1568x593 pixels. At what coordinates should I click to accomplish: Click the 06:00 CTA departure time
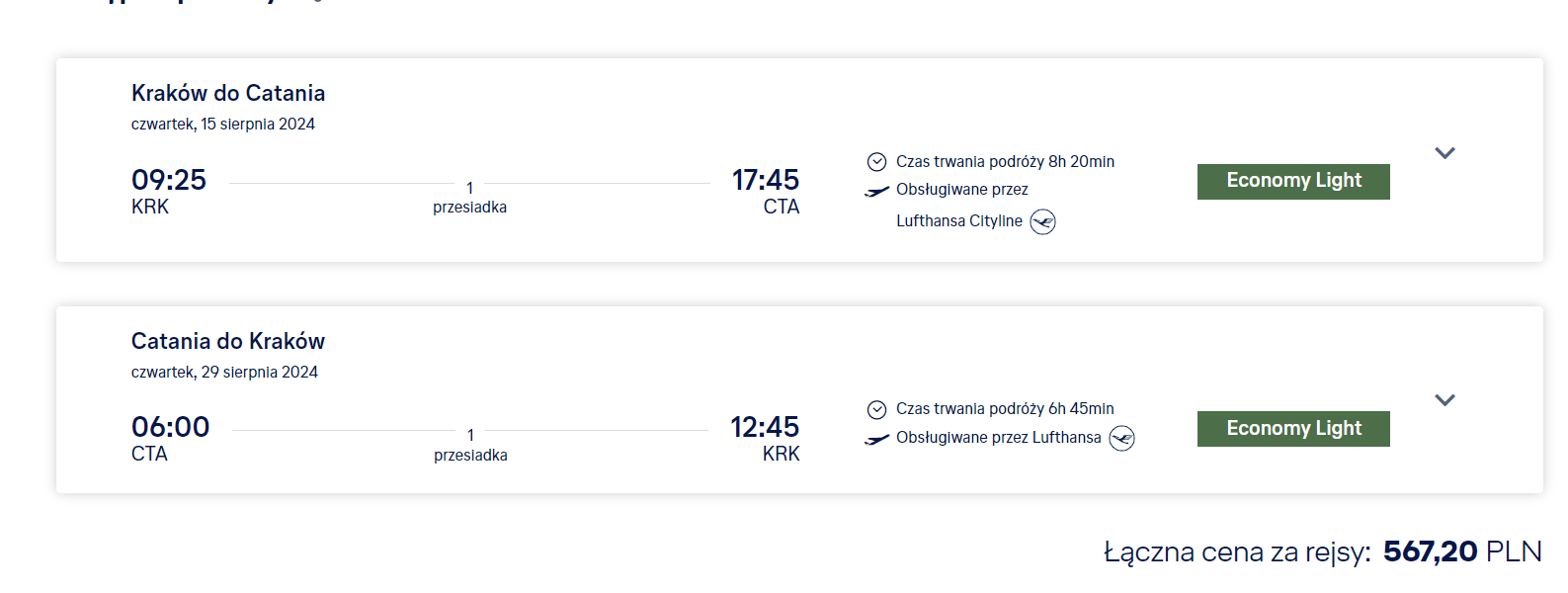coord(170,439)
